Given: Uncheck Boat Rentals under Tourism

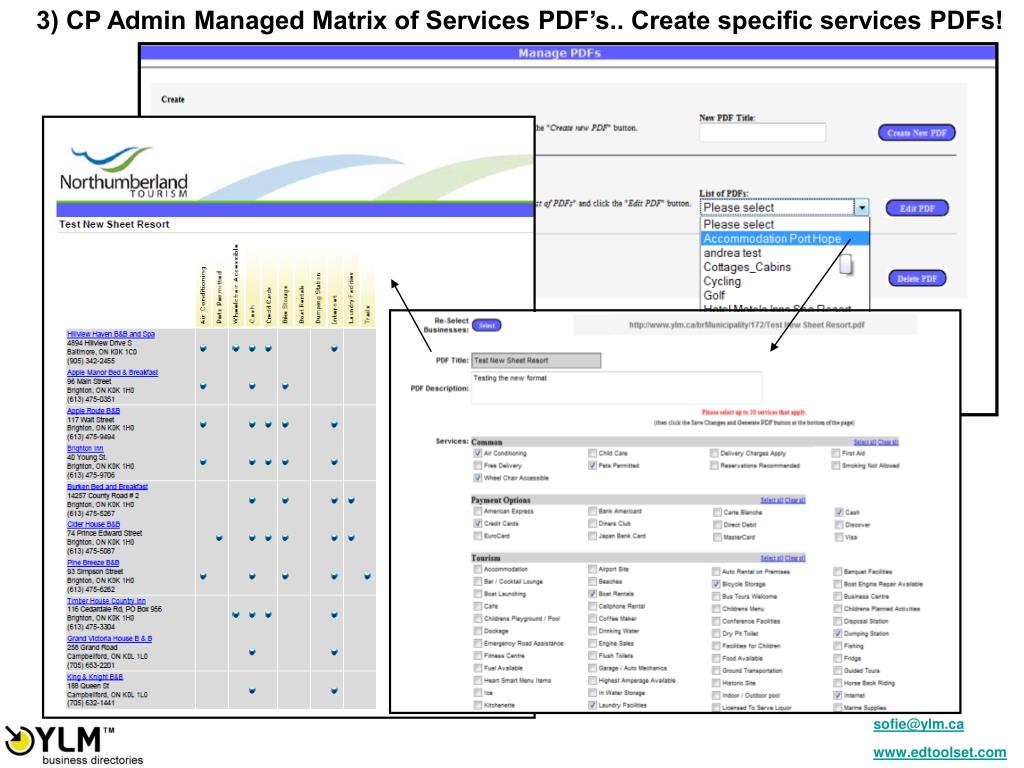Looking at the screenshot, I should pos(592,594).
